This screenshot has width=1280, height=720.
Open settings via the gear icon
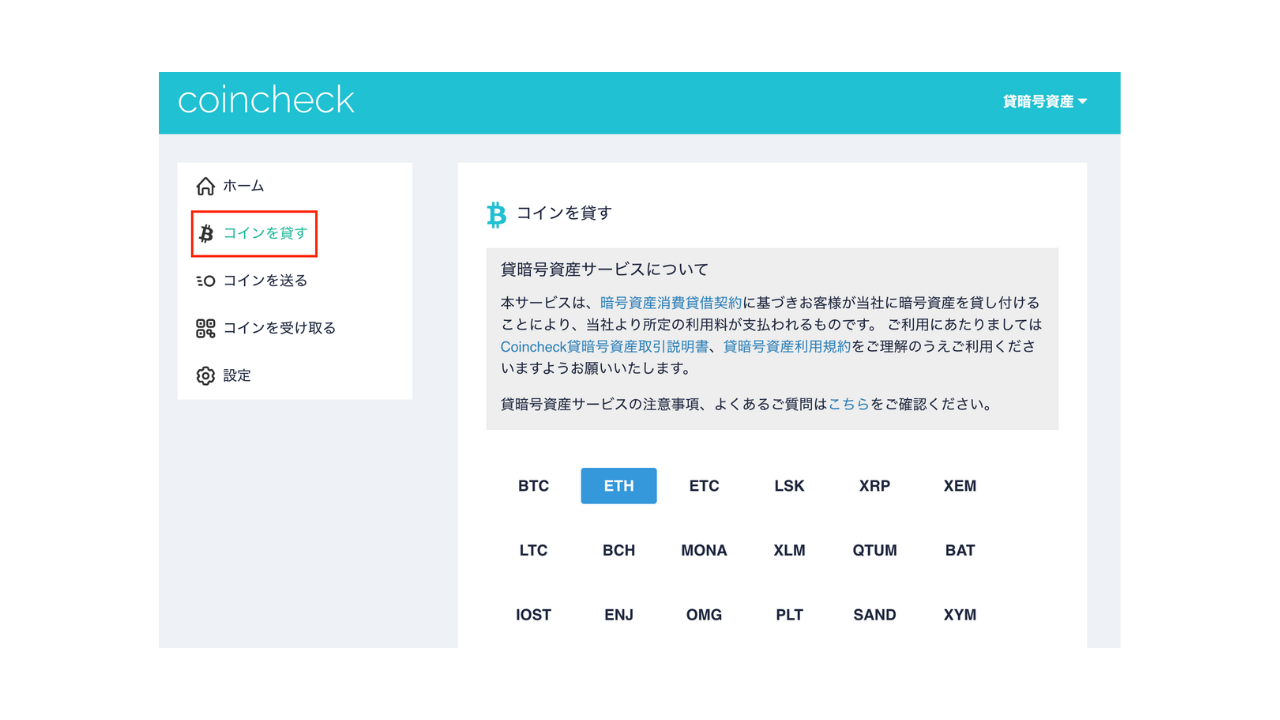point(206,375)
